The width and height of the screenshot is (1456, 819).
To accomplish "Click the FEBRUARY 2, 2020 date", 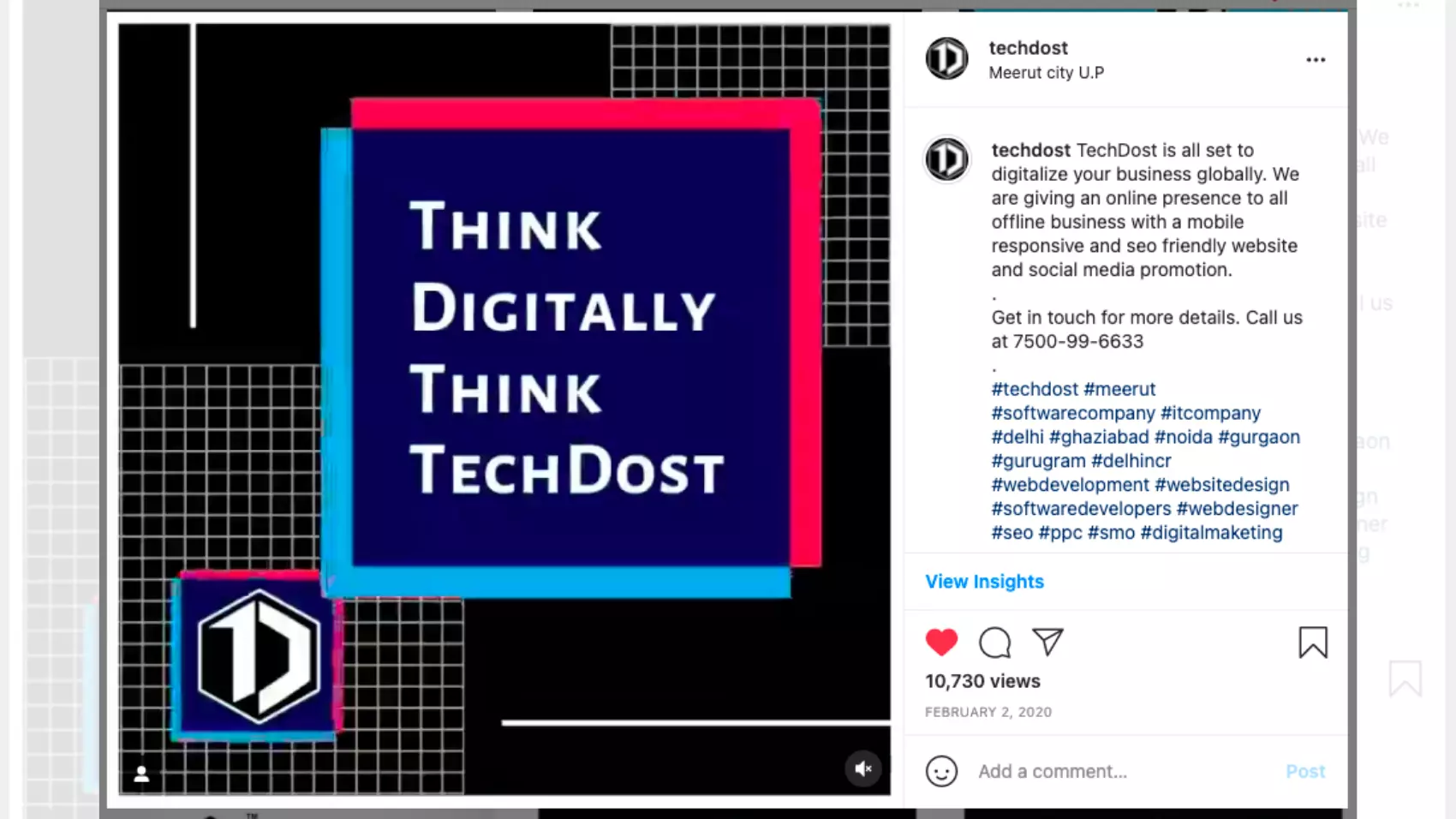I will click(988, 712).
